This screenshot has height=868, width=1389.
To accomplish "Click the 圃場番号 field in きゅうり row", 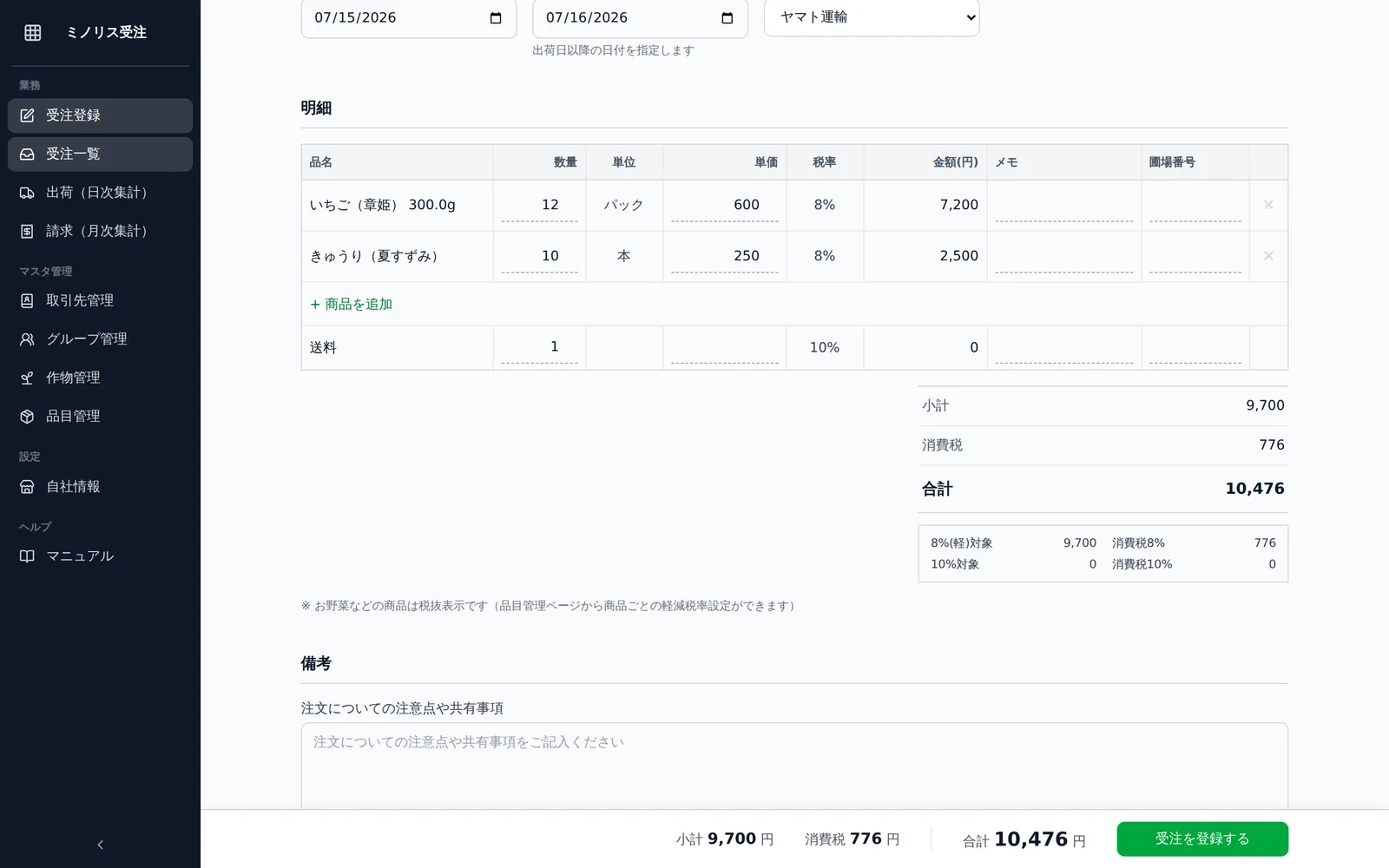I will tap(1195, 257).
